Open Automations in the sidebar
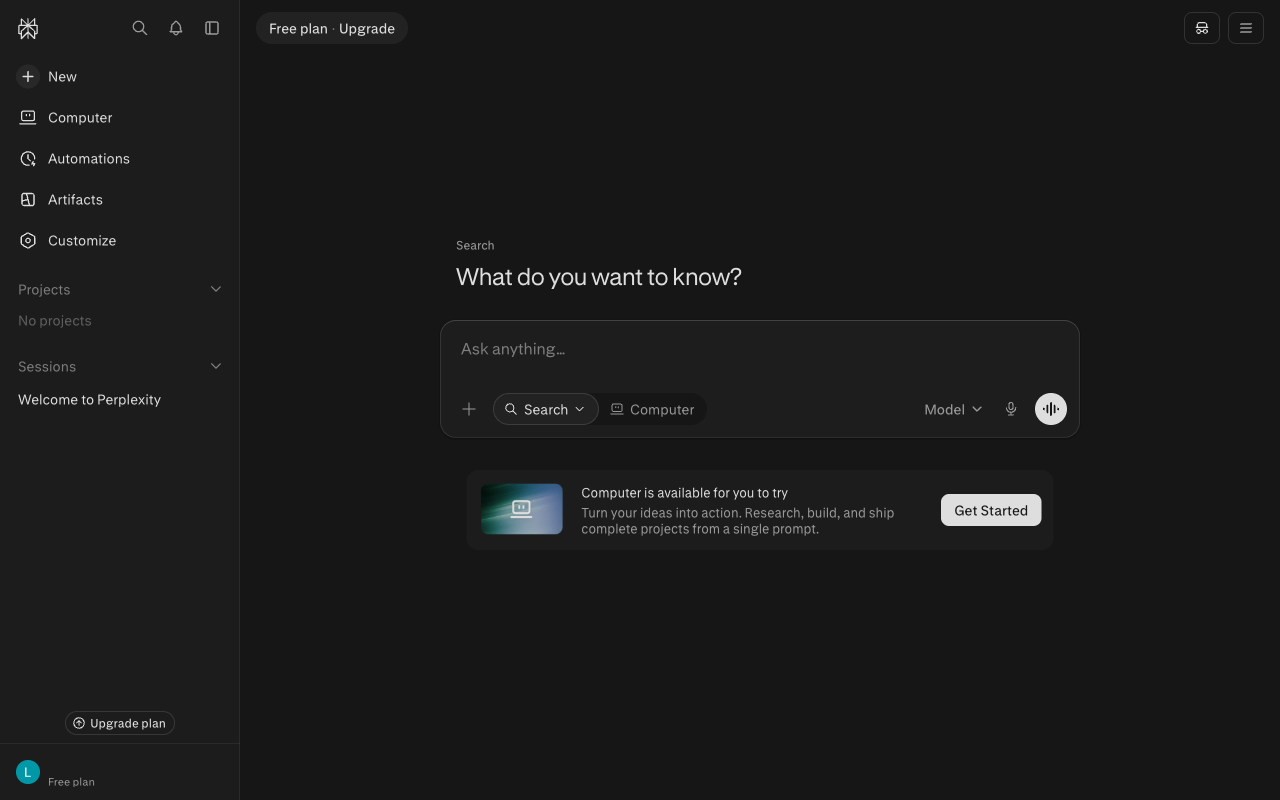Screen dimensions: 1280x800 [120, 158]
